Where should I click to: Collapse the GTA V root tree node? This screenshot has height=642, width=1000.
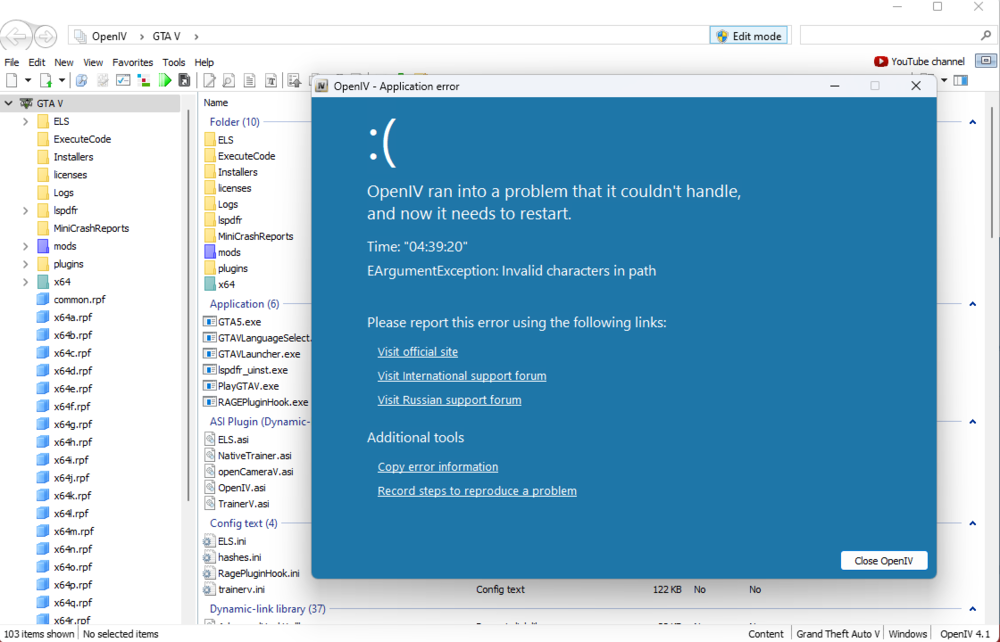pyautogui.click(x=9, y=103)
